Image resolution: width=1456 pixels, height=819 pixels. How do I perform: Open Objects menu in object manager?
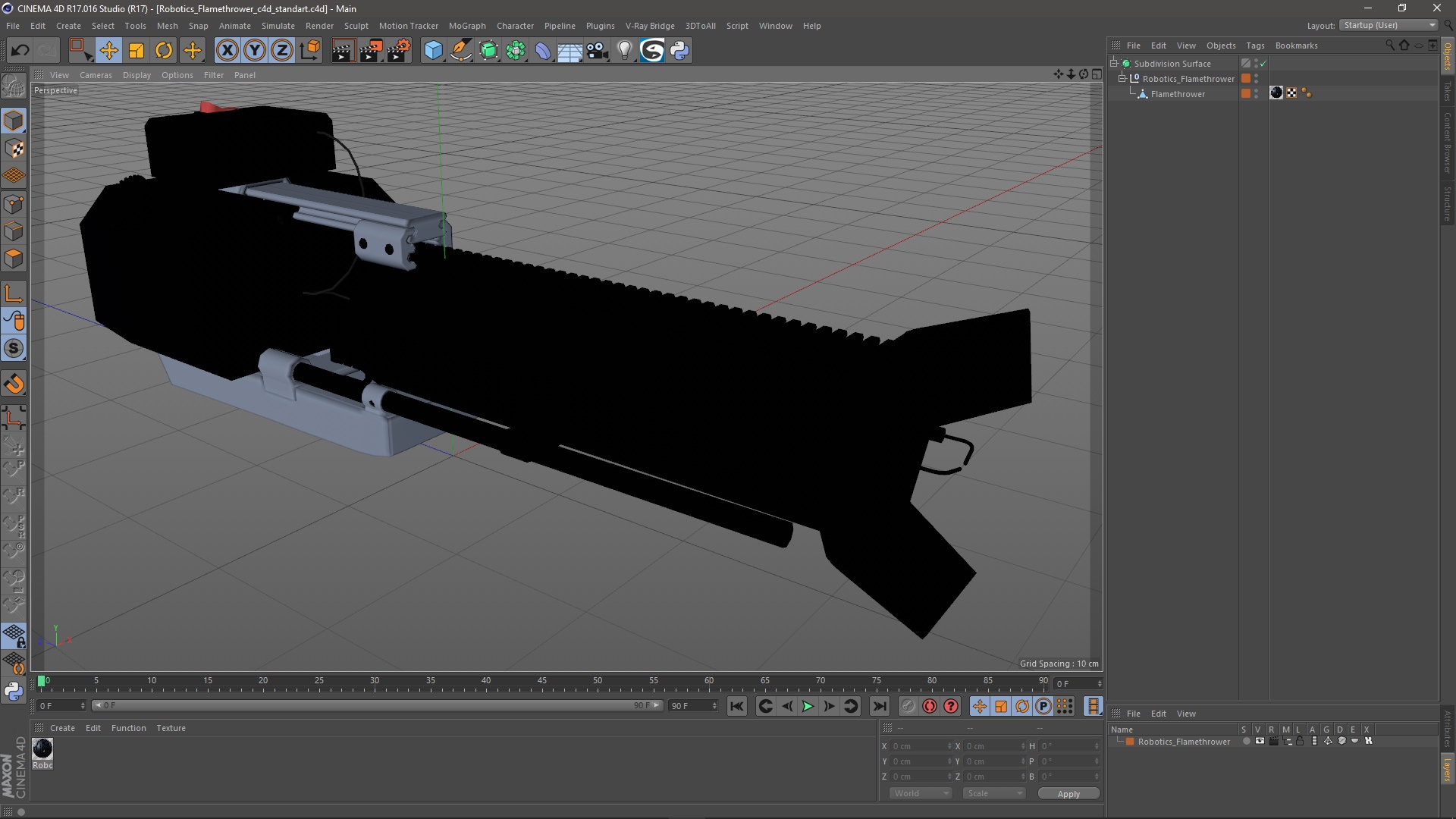click(x=1221, y=45)
